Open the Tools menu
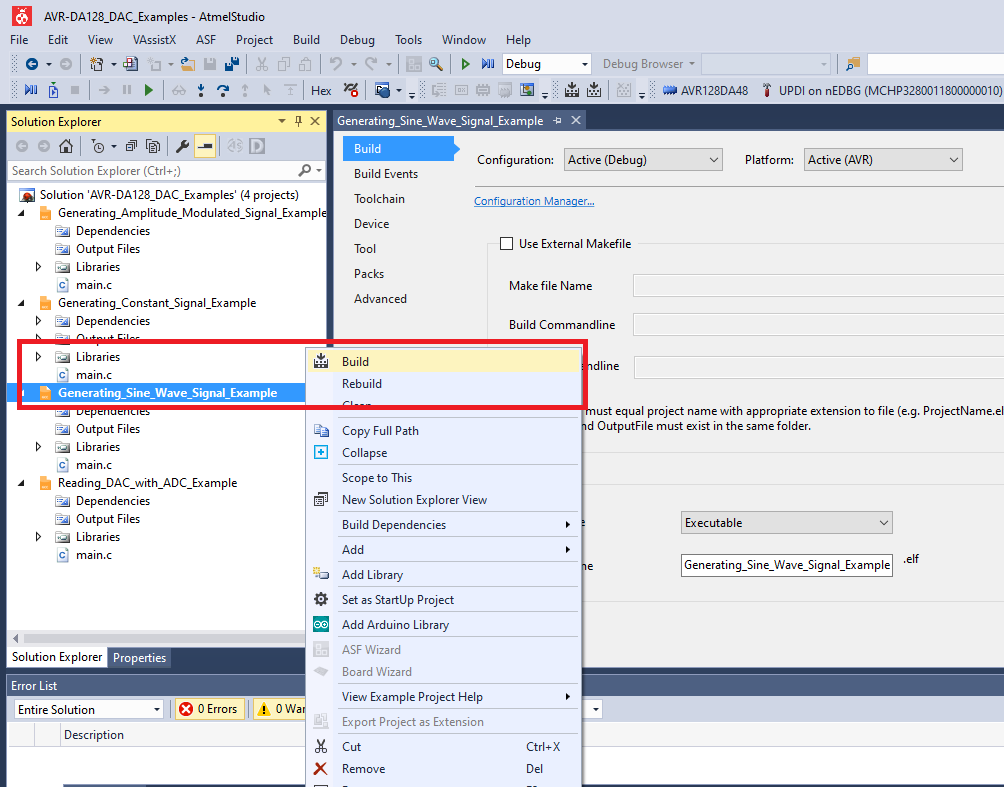The image size is (1004, 787). click(x=408, y=40)
